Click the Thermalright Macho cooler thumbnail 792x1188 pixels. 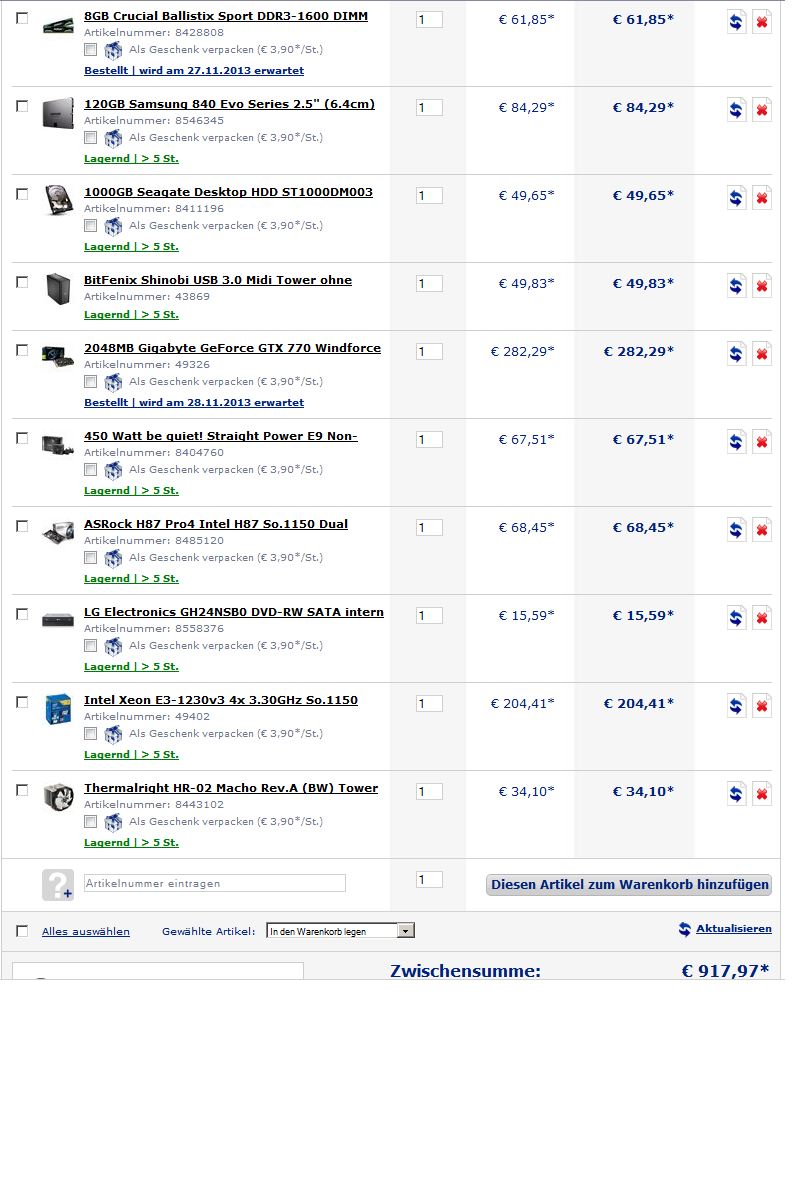[x=58, y=797]
